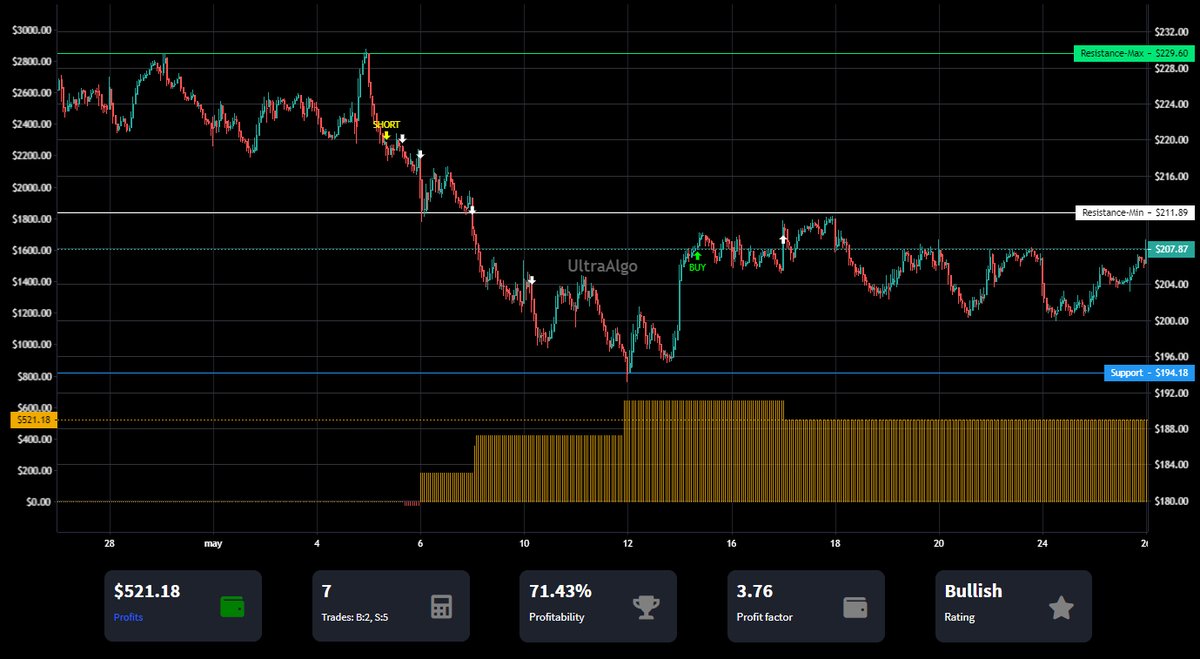
Task: Click date label 24 on time axis
Action: click(1043, 543)
